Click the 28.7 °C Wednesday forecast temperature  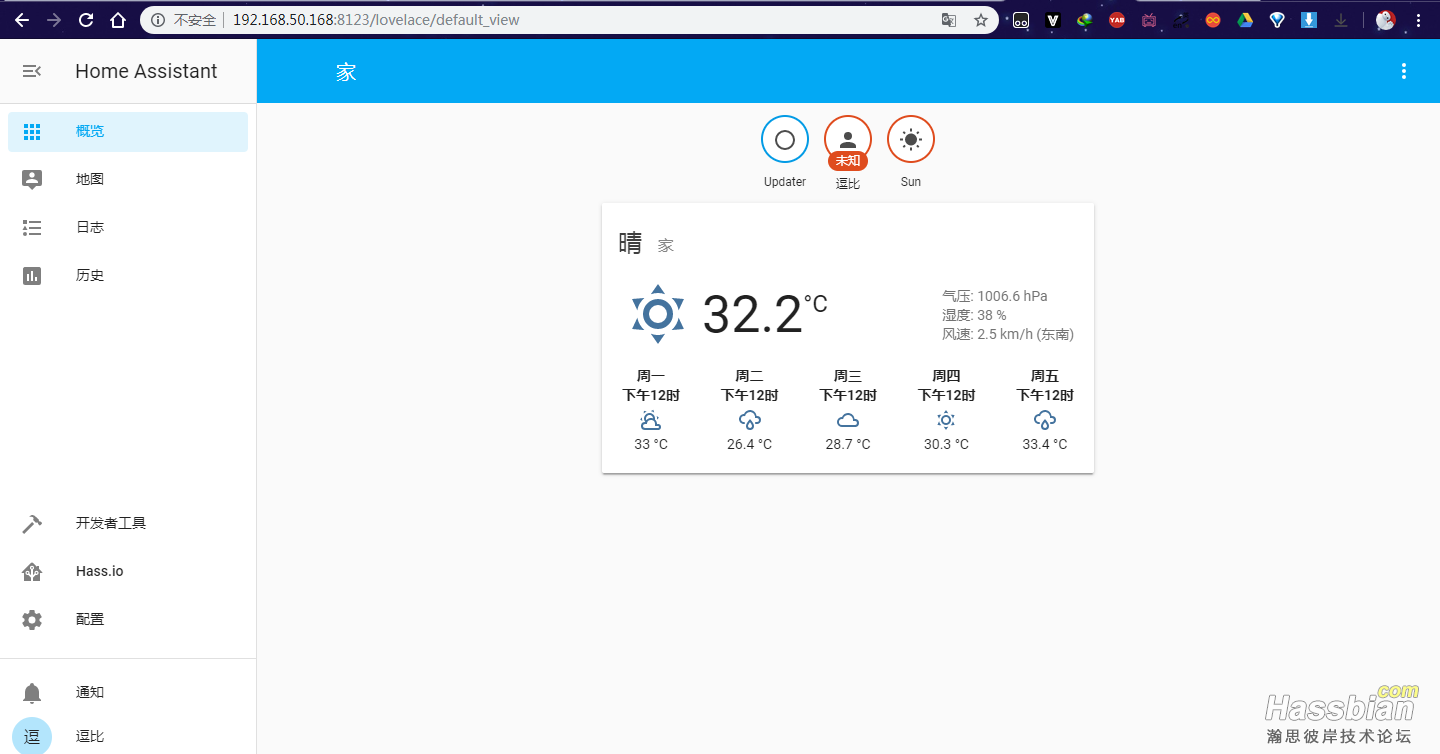coord(848,444)
